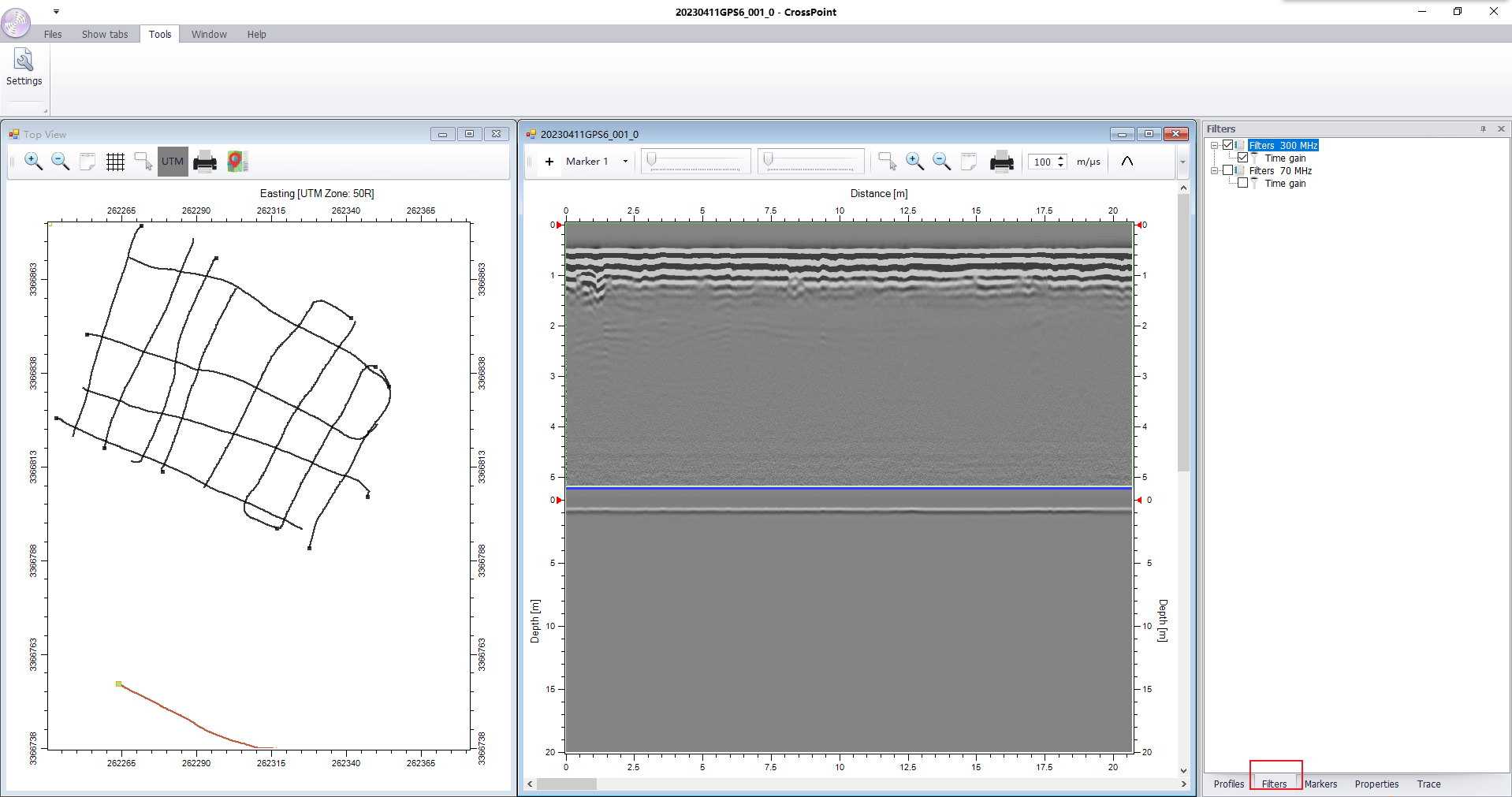The width and height of the screenshot is (1512, 797).
Task: Switch to the Profiles tab
Action: (x=1228, y=784)
